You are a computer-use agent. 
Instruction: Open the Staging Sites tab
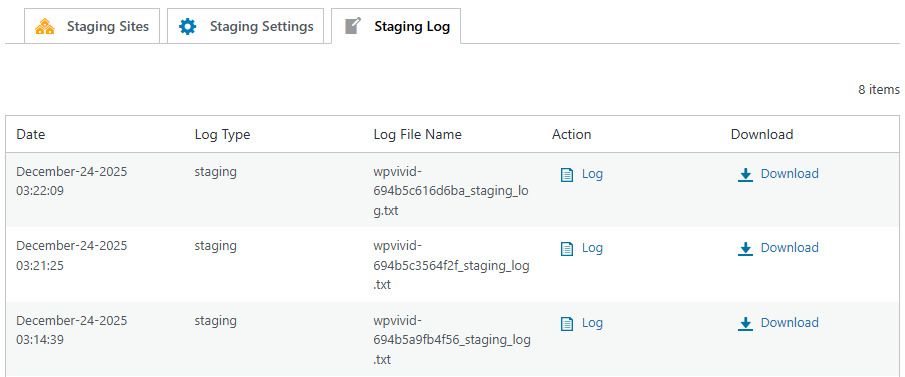[92, 26]
